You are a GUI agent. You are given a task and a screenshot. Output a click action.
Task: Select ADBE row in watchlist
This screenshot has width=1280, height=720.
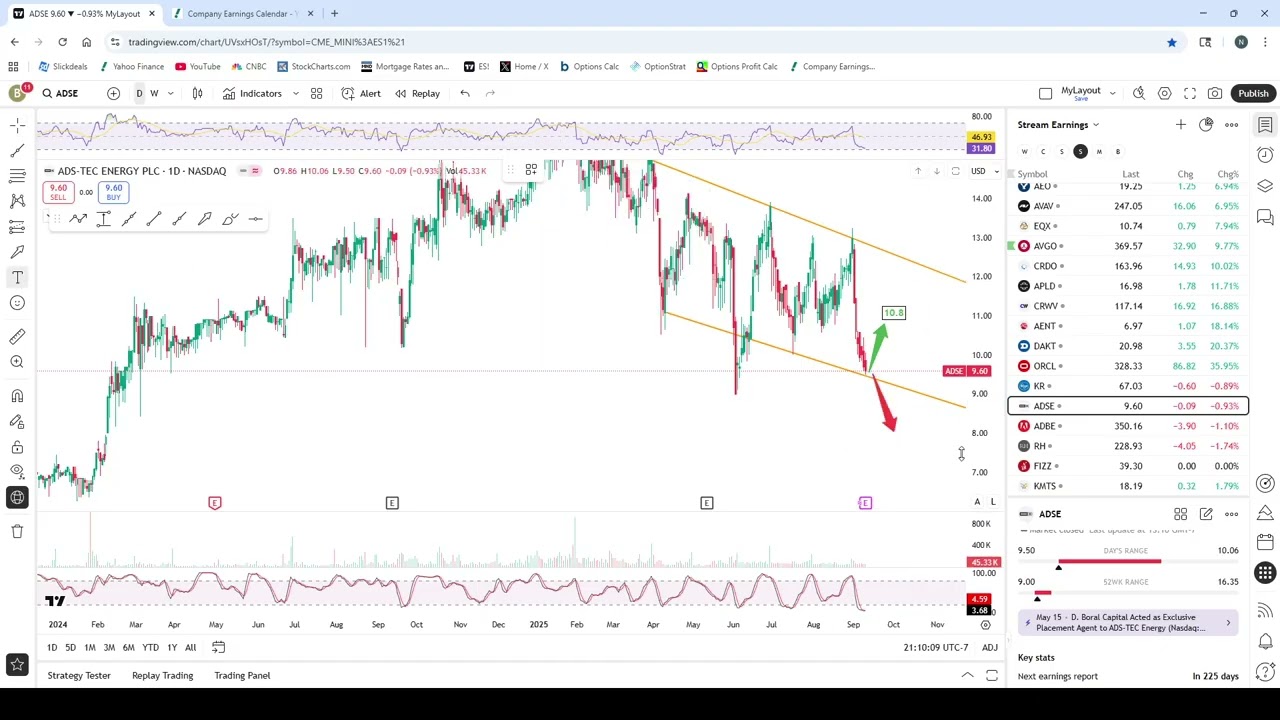pos(1128,426)
